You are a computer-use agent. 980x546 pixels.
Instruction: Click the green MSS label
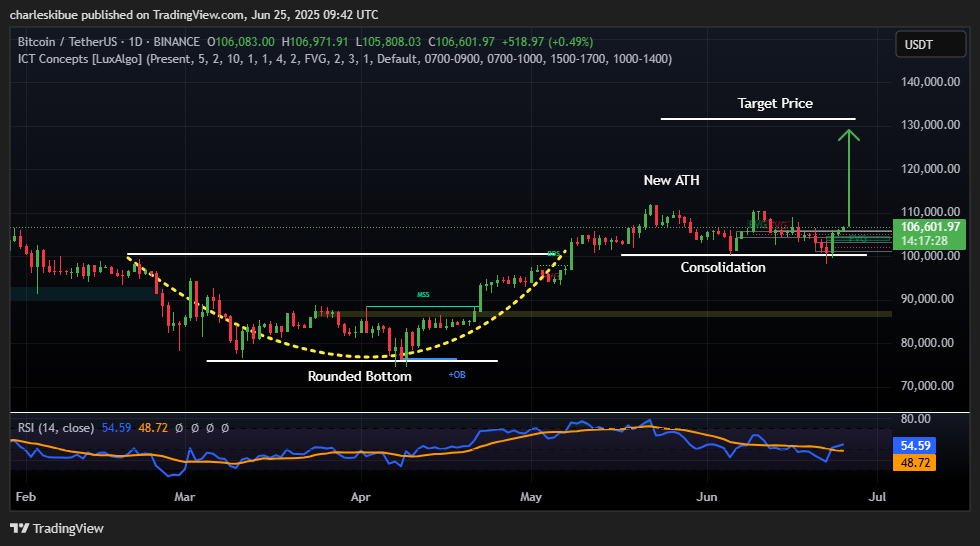coord(423,295)
